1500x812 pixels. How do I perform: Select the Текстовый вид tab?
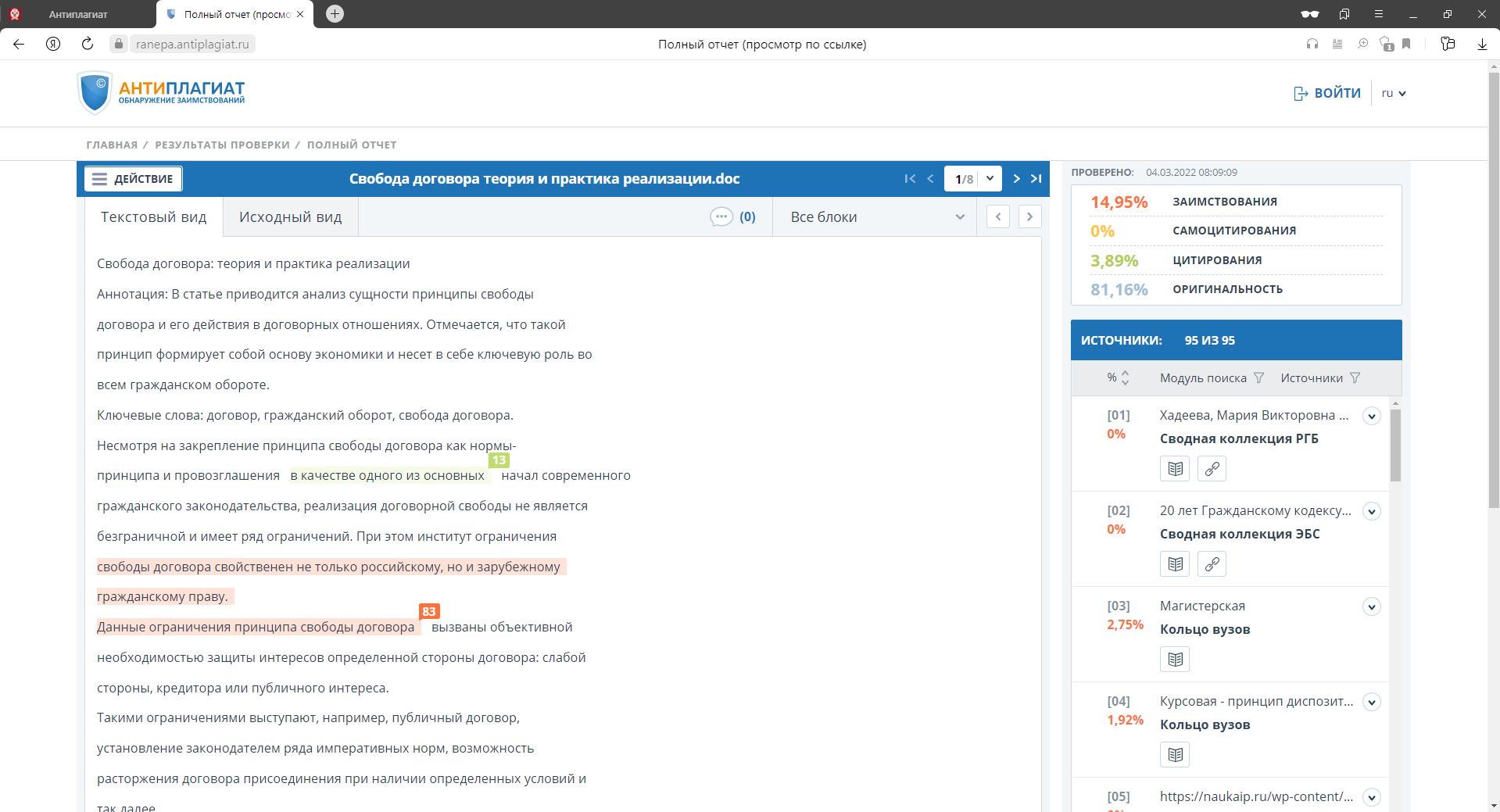point(153,217)
